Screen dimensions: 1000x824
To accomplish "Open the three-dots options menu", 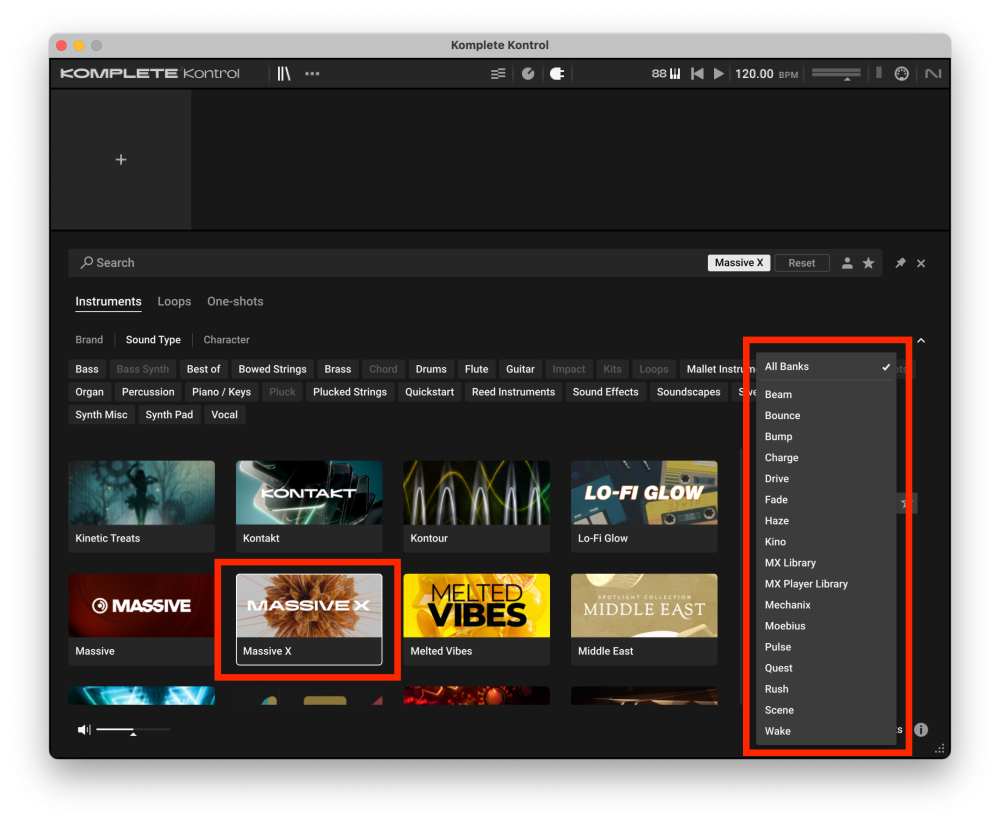I will tap(312, 74).
